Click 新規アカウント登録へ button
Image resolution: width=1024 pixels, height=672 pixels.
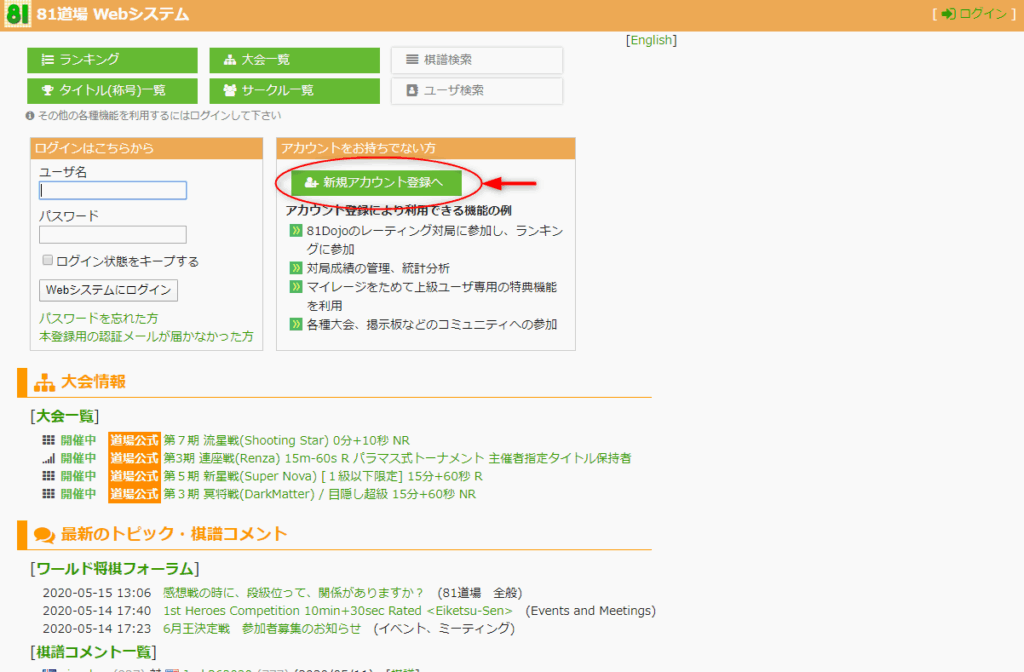tap(376, 182)
